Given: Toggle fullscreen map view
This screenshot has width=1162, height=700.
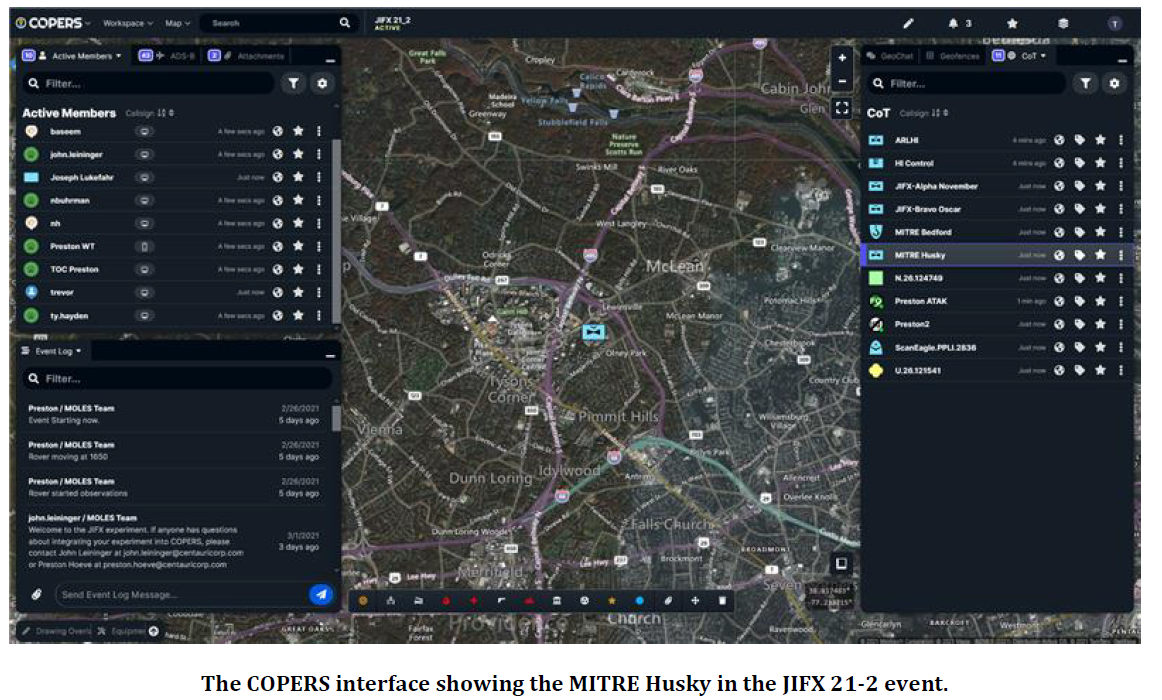Looking at the screenshot, I should 842,108.
